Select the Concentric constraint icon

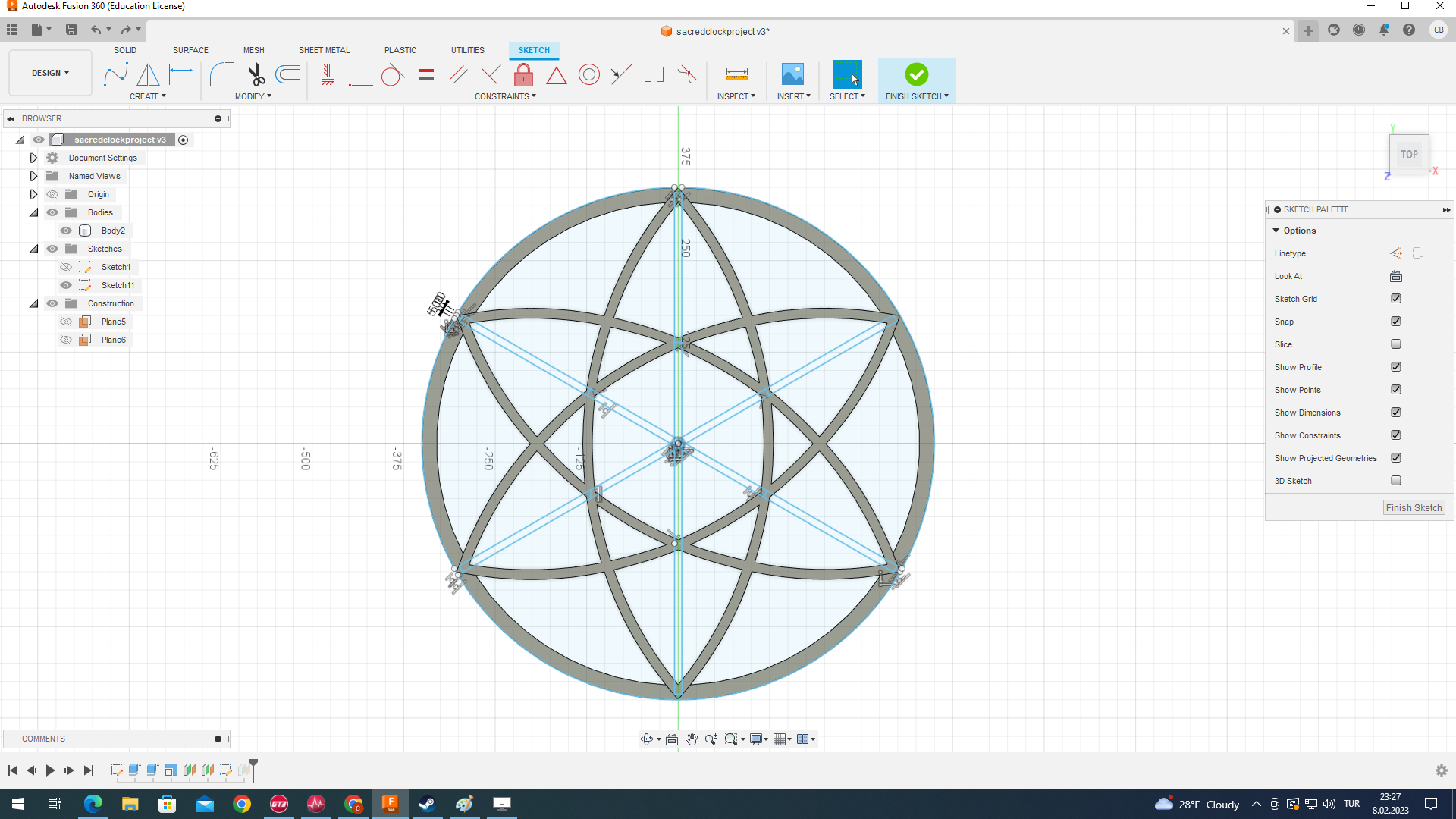[x=588, y=74]
